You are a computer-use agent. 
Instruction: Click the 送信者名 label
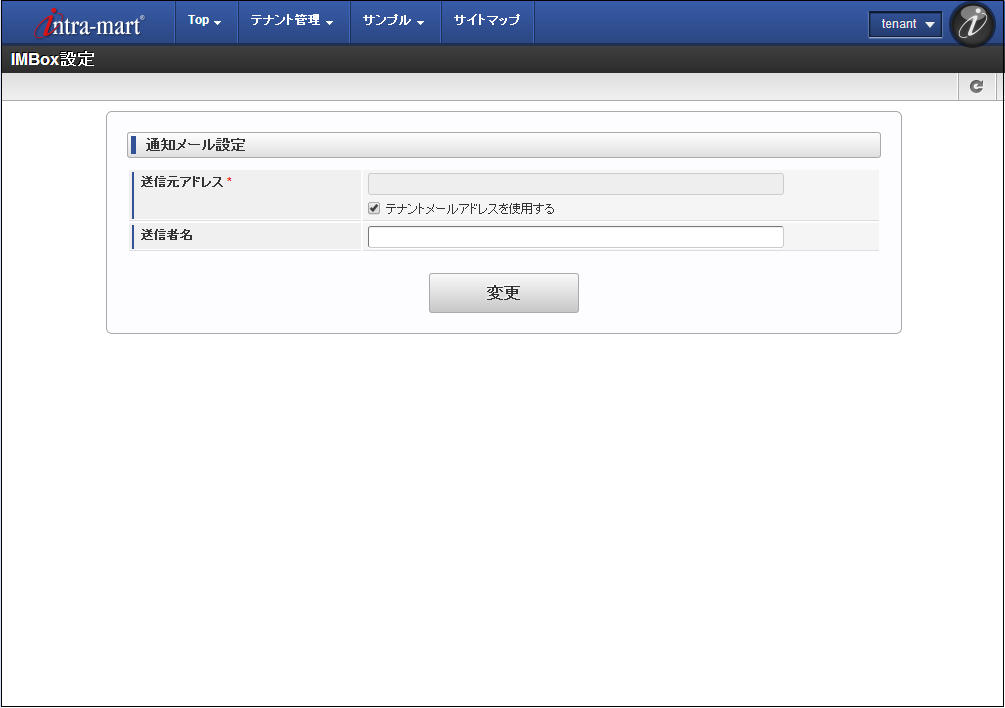167,235
